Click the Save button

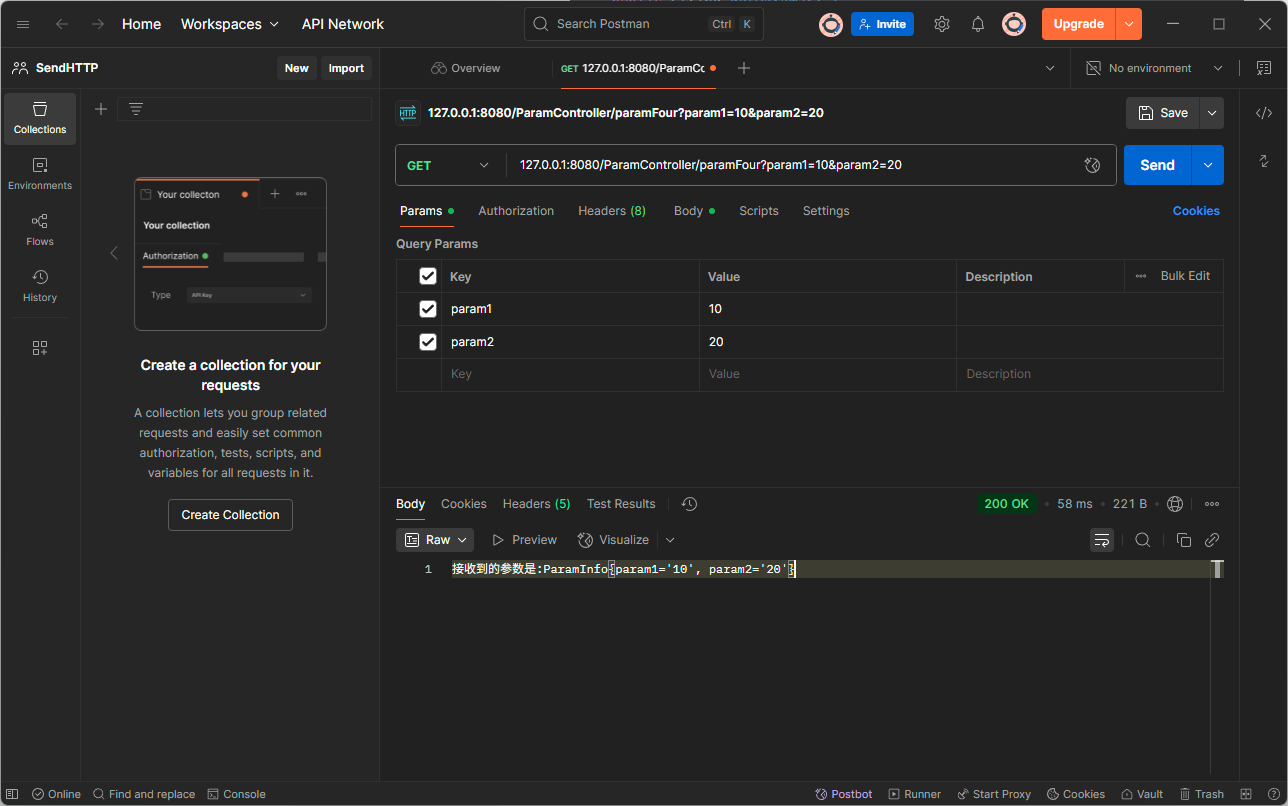coord(1163,113)
